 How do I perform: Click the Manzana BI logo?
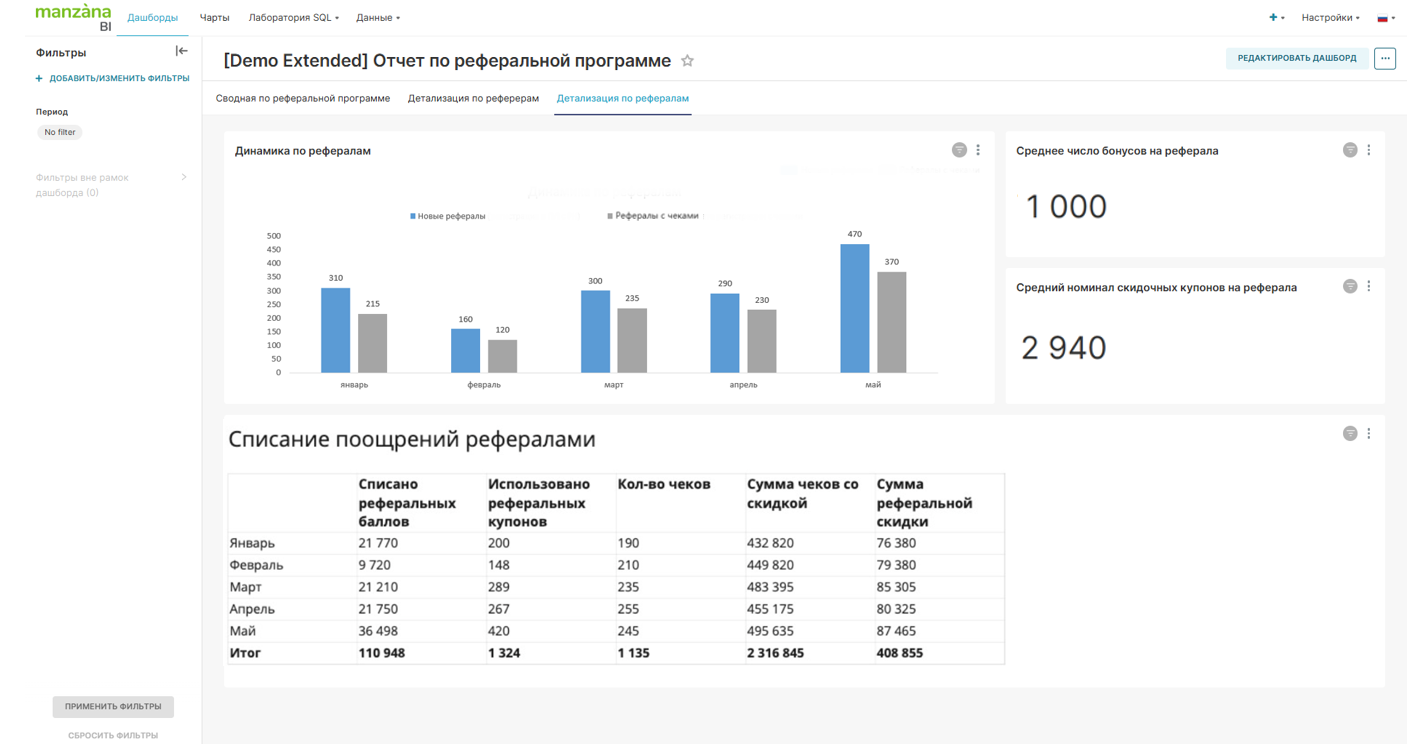73,17
